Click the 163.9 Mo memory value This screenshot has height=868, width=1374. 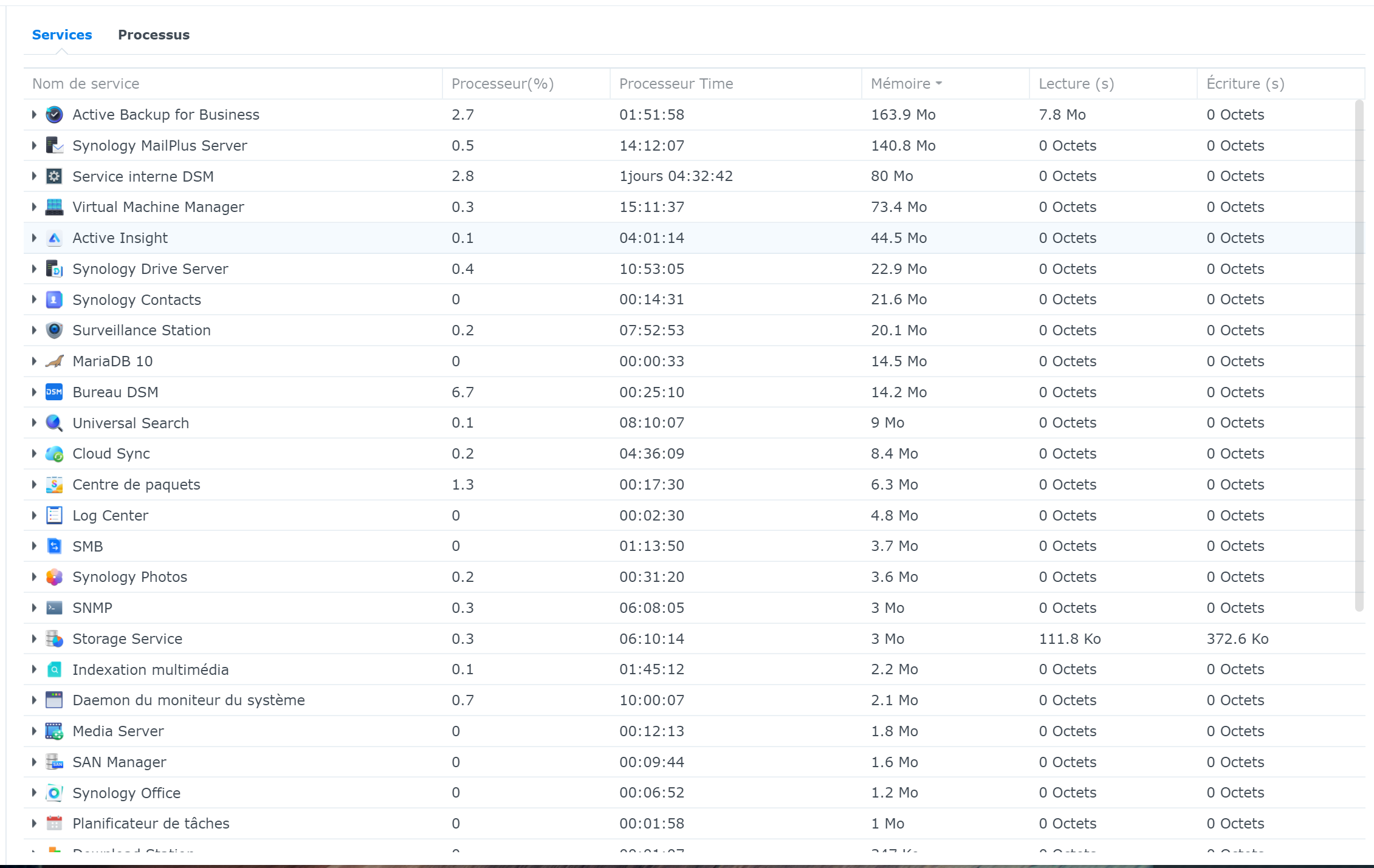903,114
